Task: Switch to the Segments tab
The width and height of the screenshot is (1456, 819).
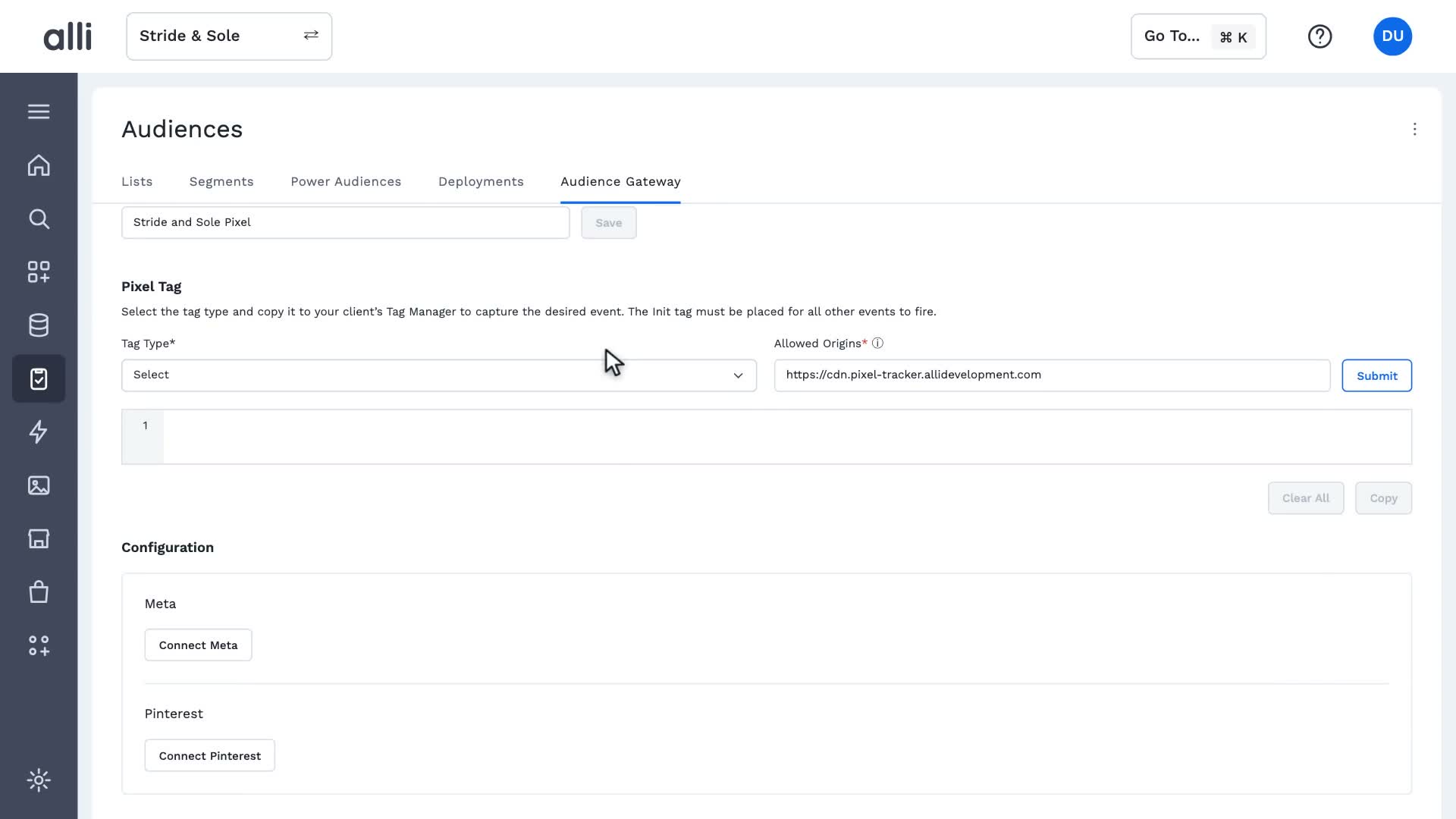Action: (221, 182)
